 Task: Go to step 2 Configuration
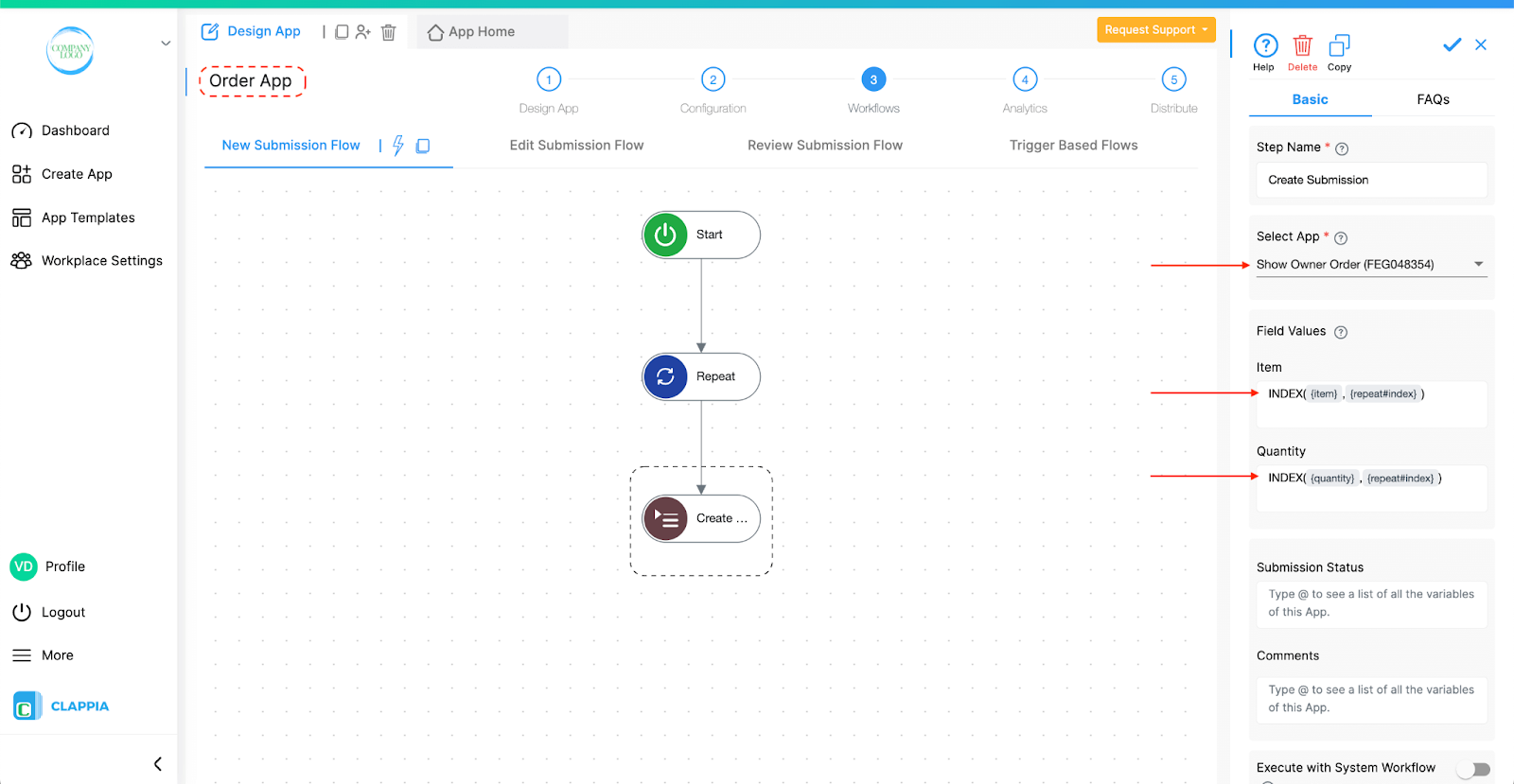pyautogui.click(x=713, y=79)
